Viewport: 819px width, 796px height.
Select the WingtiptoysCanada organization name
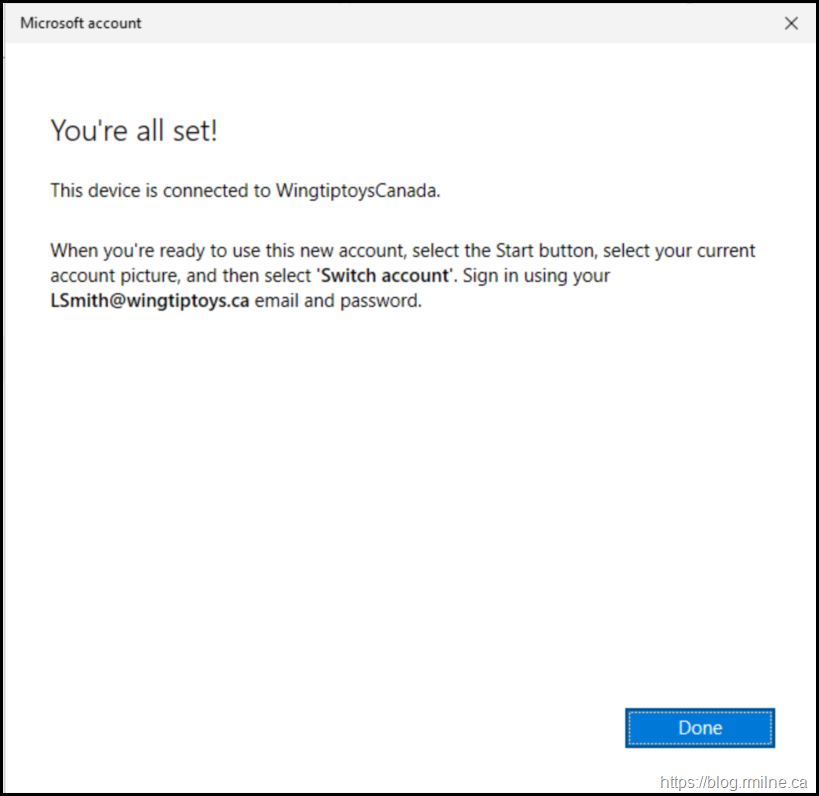(x=357, y=191)
